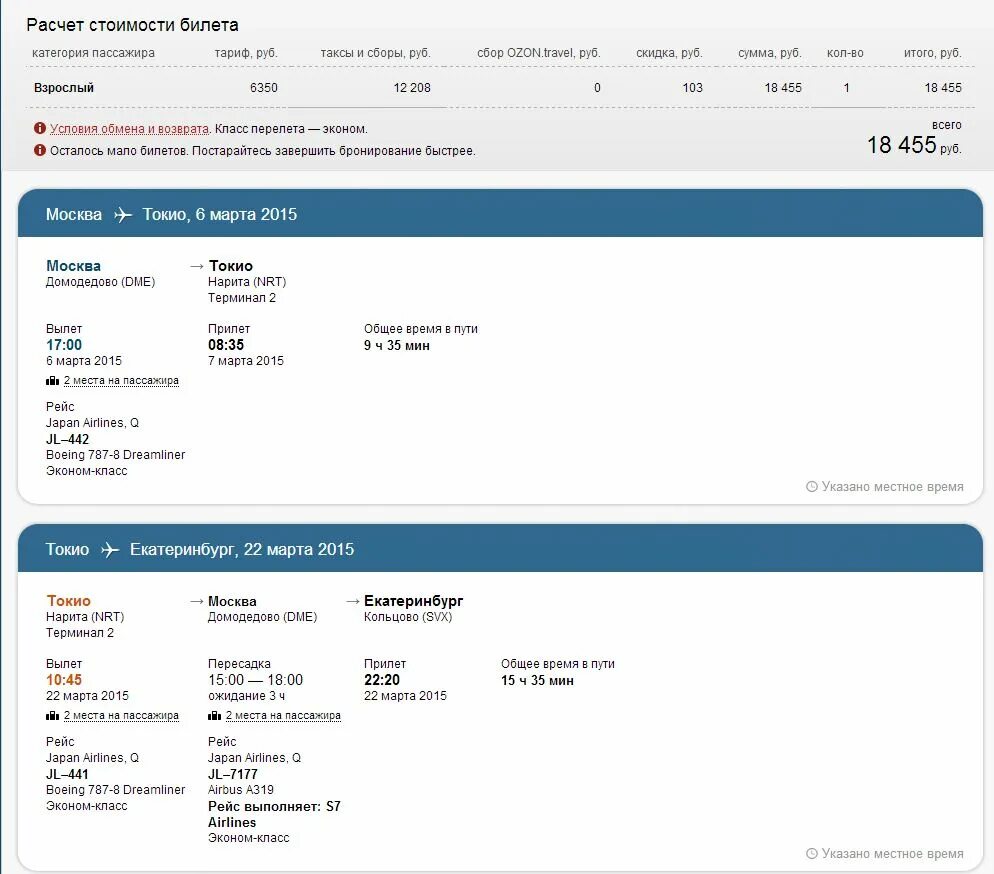Viewport: 994px width, 874px height.
Task: Click arrow icon before Екатеринбург
Action: point(352,601)
